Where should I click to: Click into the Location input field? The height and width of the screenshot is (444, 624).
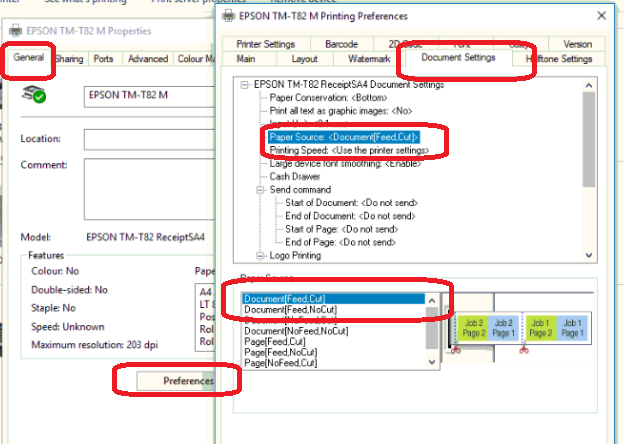point(149,139)
